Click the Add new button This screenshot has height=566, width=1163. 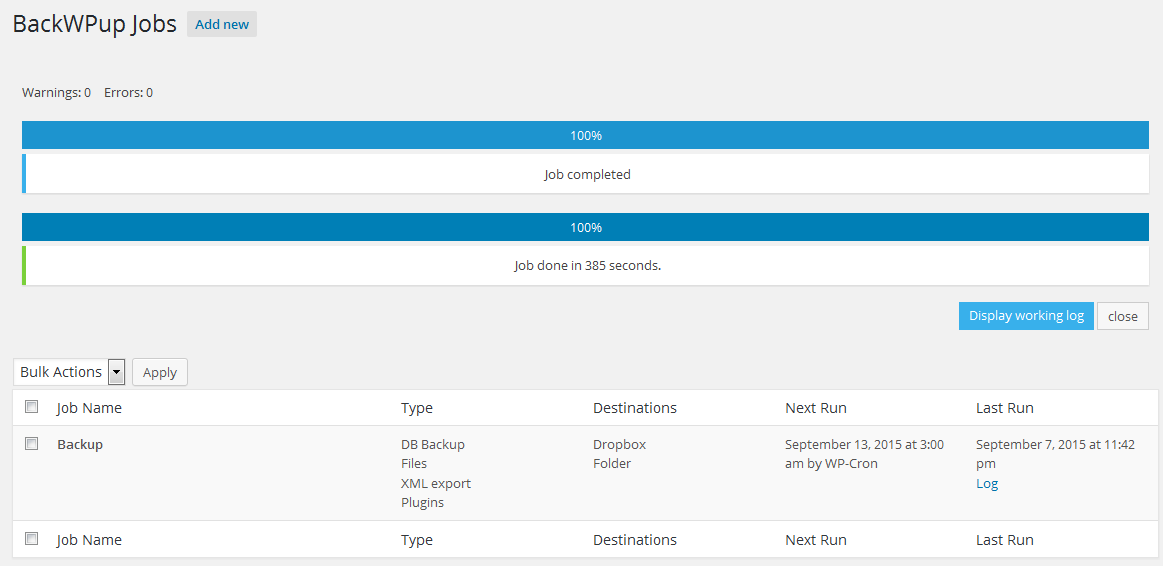(222, 24)
